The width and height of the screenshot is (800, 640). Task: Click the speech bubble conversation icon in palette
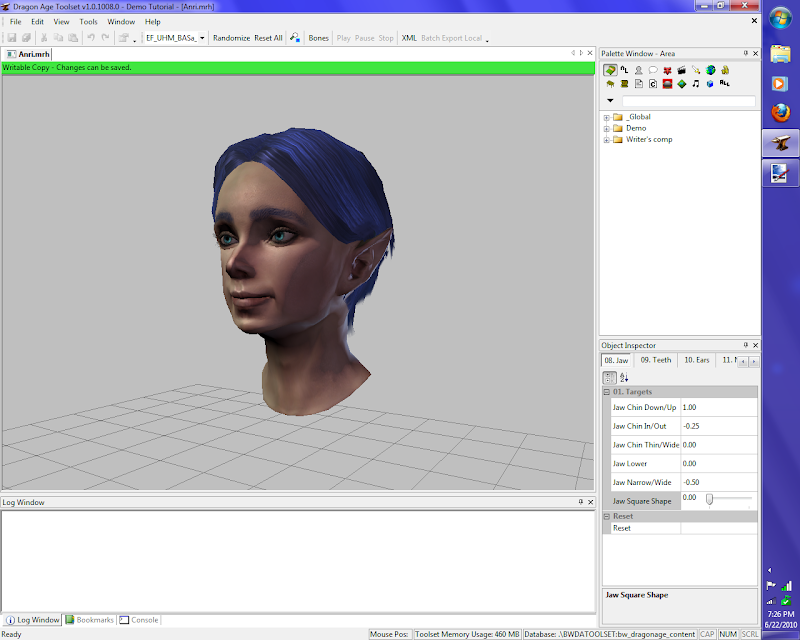(x=652, y=70)
